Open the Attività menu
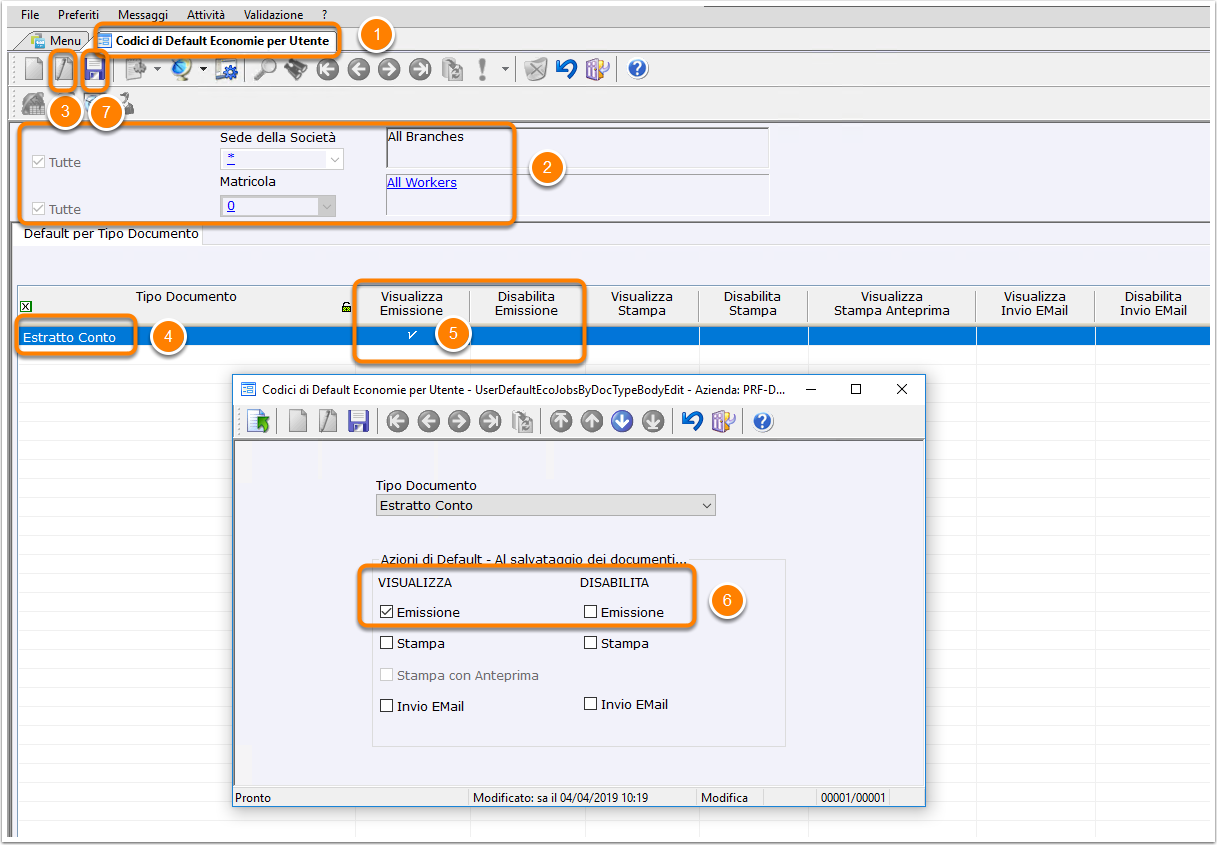The height and width of the screenshot is (845, 1217). point(206,15)
